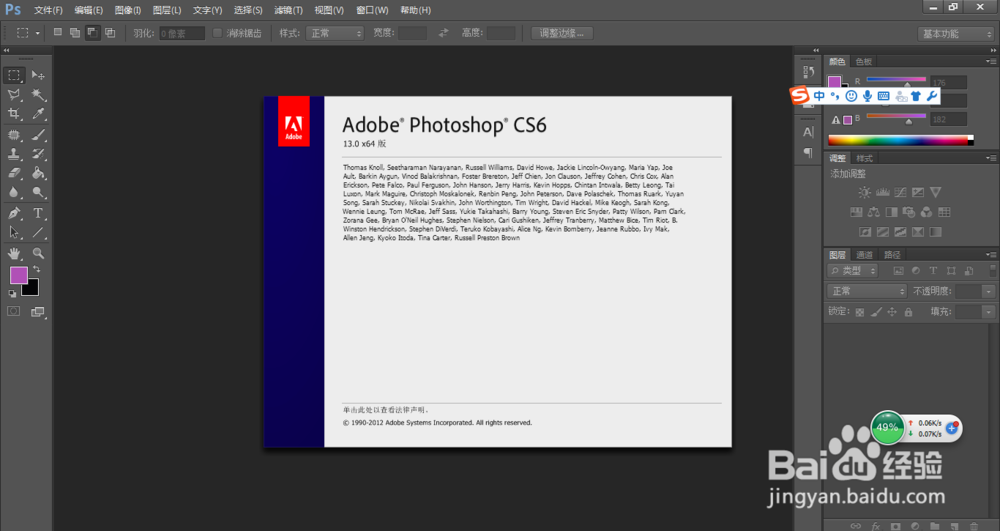The height and width of the screenshot is (531, 1000).
Task: Open the Paragraph panel icon
Action: (809, 152)
